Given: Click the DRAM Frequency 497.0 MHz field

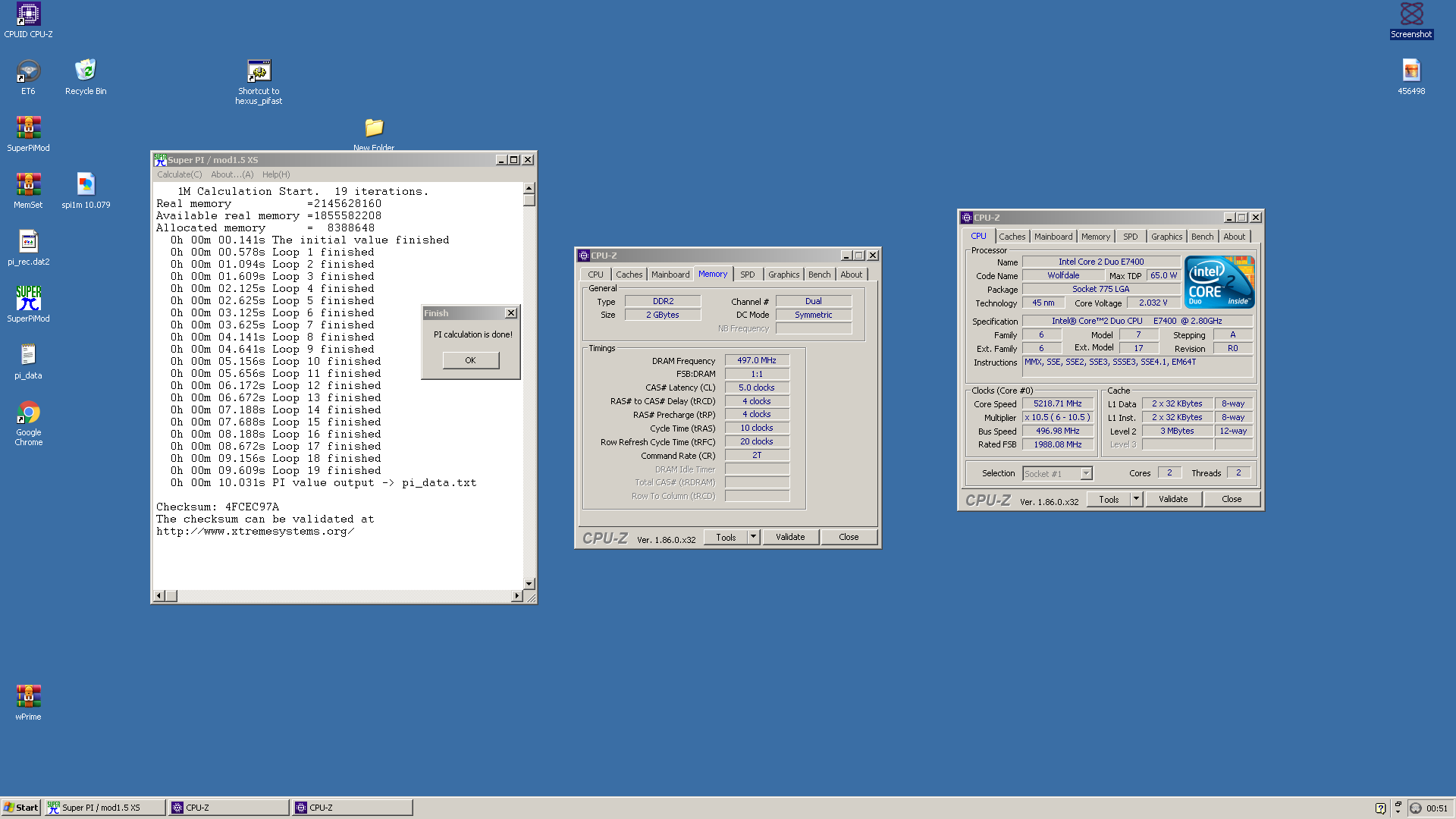Looking at the screenshot, I should 757,360.
